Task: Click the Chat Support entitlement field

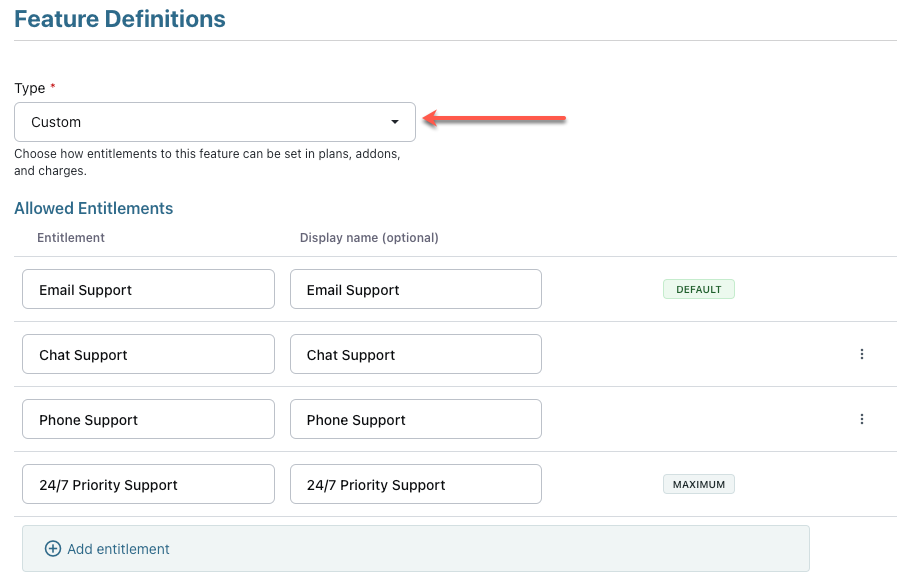Action: click(148, 354)
